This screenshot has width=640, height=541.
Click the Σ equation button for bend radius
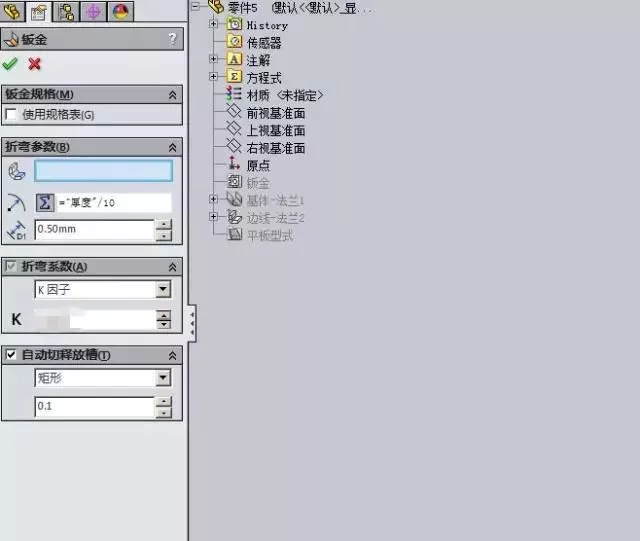click(x=44, y=203)
